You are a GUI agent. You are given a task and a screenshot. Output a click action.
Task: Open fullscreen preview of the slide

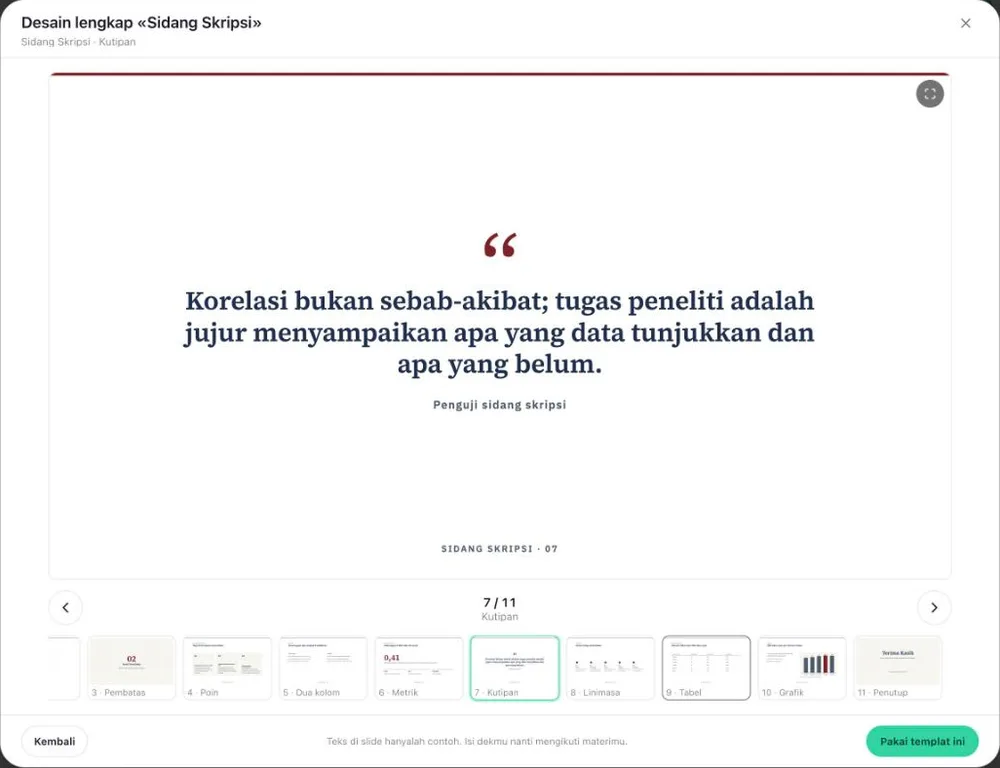point(930,94)
